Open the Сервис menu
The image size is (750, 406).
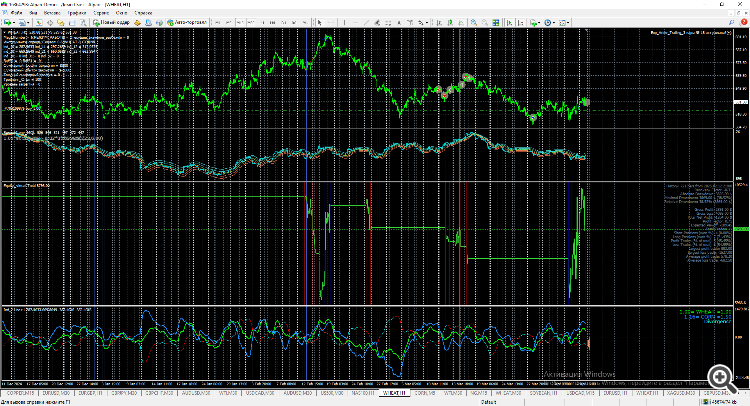click(x=101, y=13)
